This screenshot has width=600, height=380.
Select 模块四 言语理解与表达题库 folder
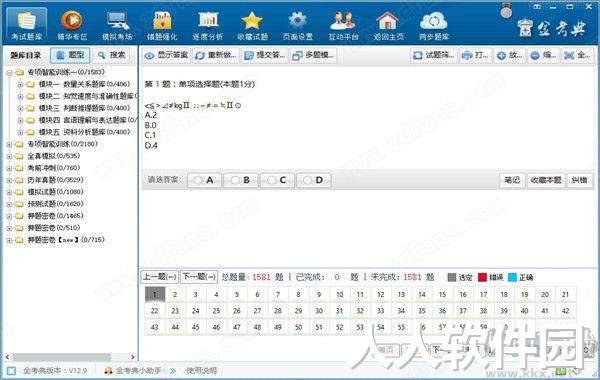tap(88, 120)
